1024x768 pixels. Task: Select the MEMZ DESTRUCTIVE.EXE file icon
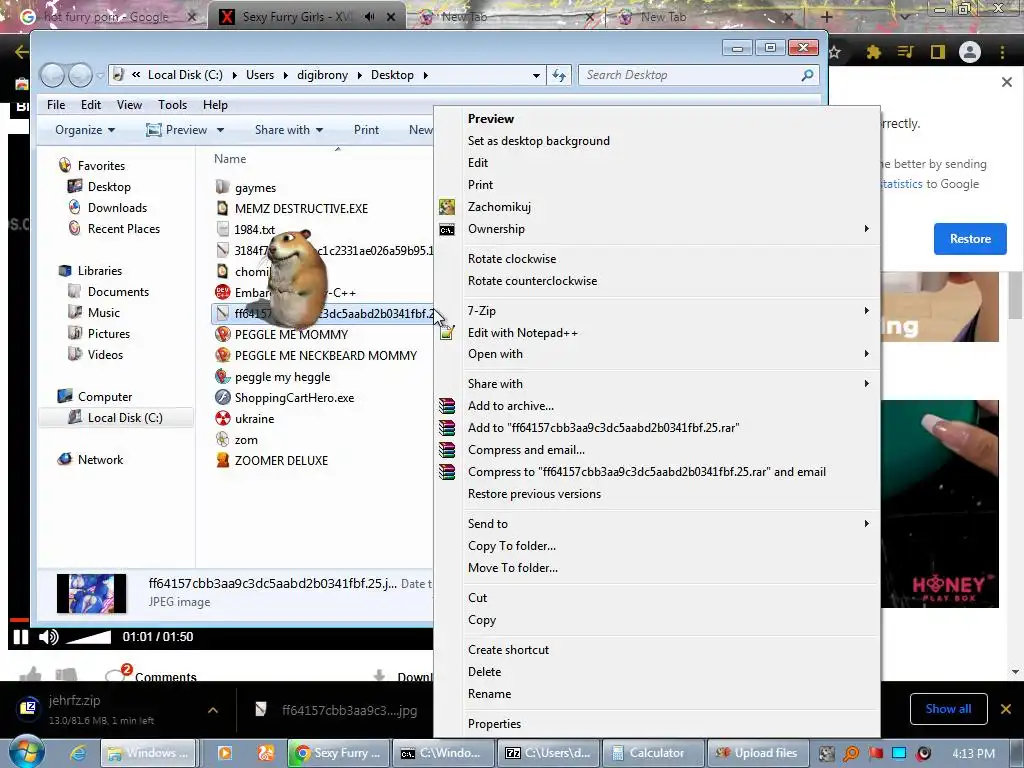(223, 208)
